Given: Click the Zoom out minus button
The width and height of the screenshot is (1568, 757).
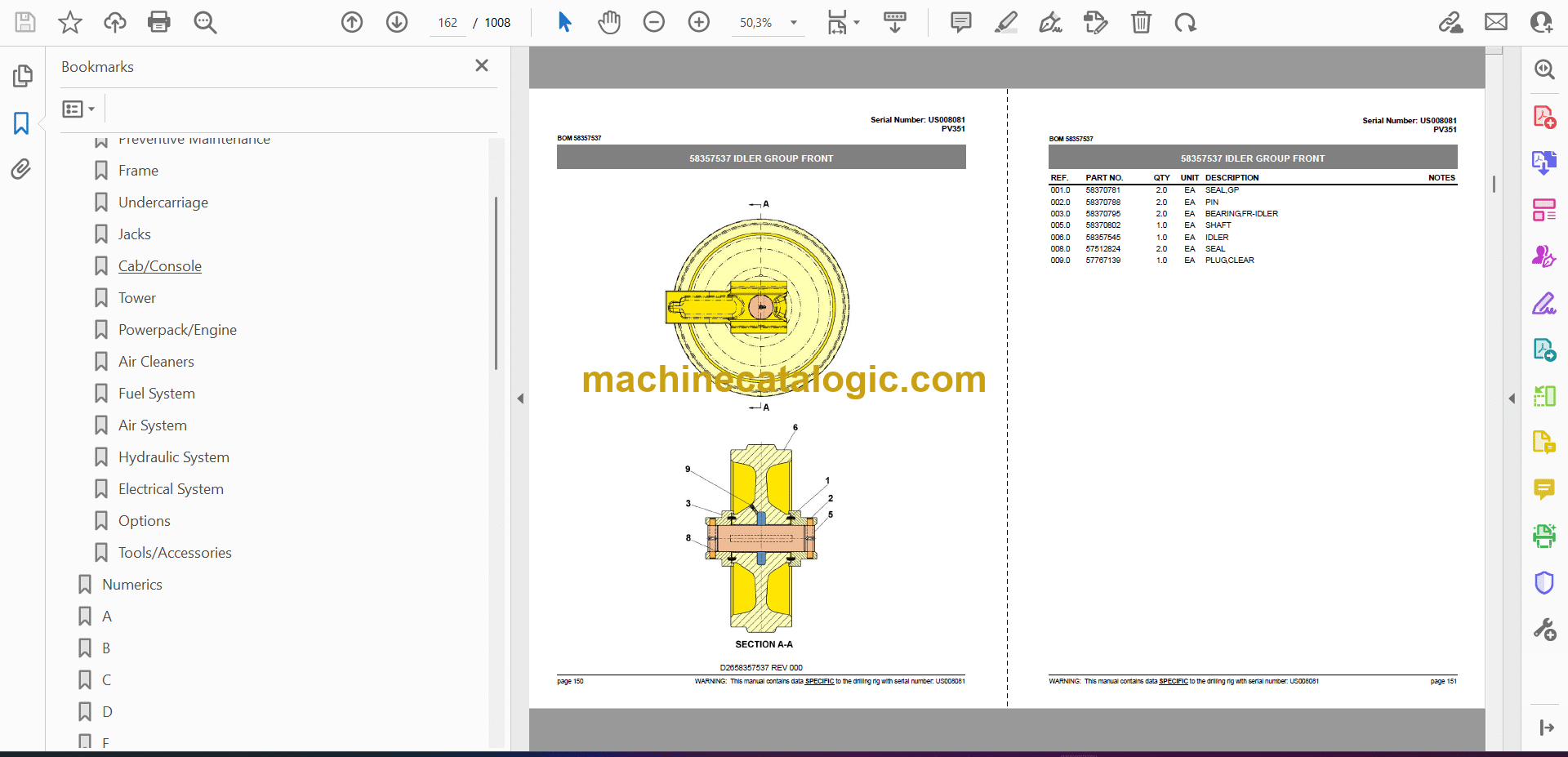Looking at the screenshot, I should 653,22.
